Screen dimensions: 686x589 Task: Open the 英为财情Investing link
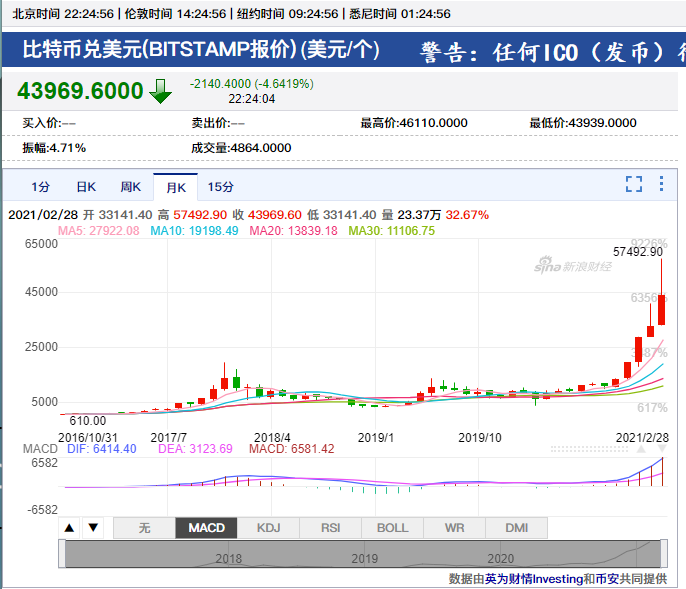pyautogui.click(x=534, y=579)
